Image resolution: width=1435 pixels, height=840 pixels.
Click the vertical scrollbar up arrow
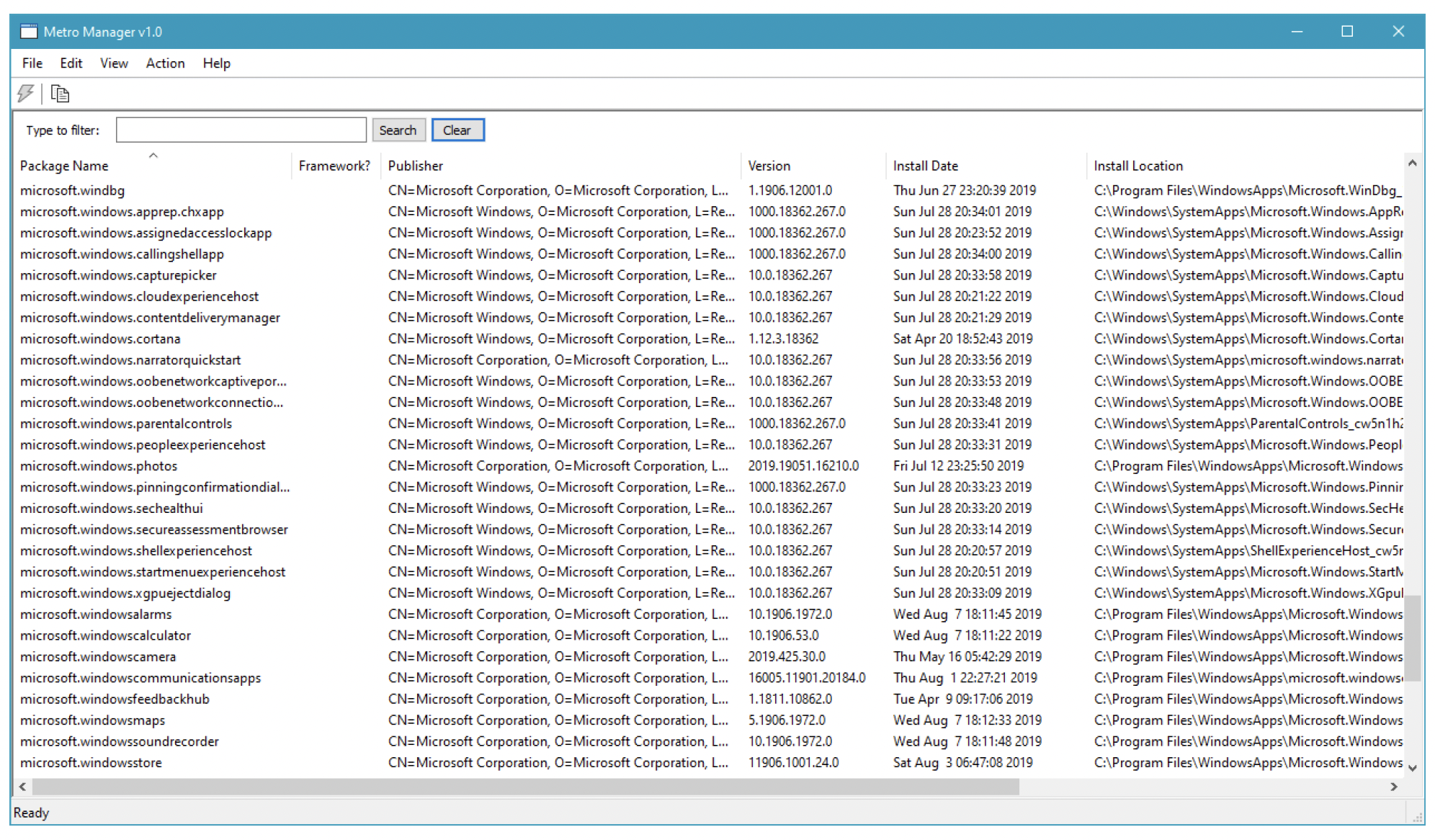pos(1412,164)
